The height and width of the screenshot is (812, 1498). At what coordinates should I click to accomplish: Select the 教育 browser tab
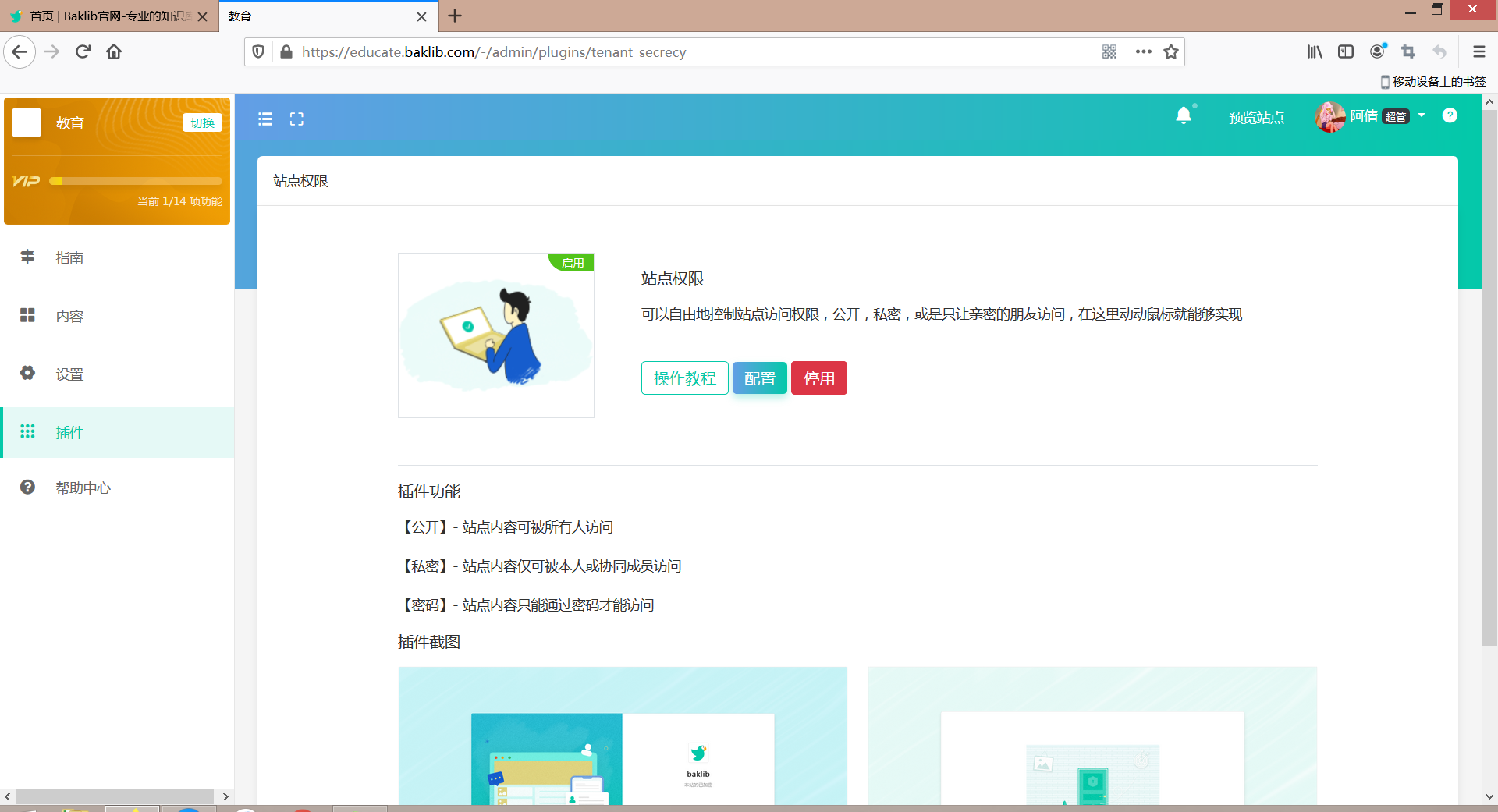(328, 16)
